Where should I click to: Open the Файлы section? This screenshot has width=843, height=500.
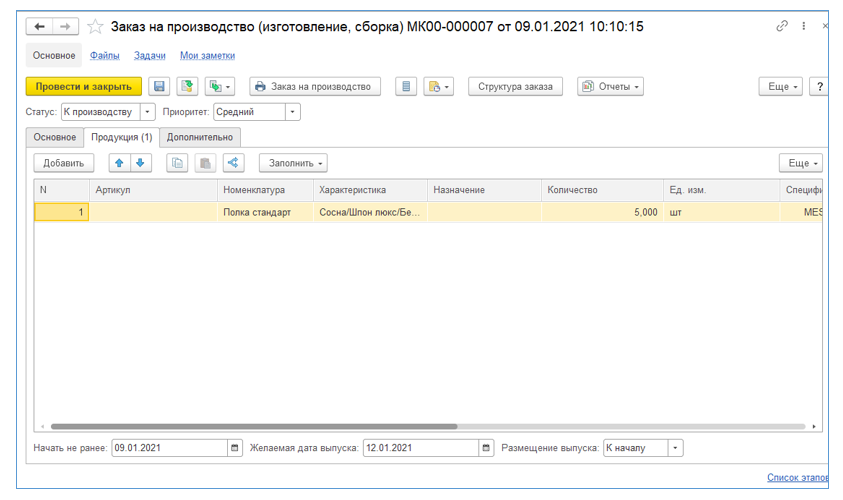pyautogui.click(x=105, y=56)
